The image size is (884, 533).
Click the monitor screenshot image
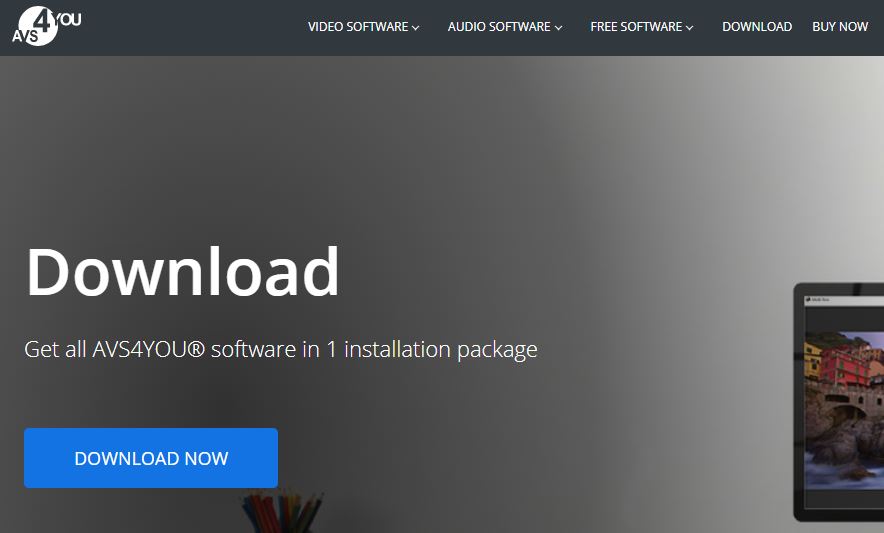(839, 402)
